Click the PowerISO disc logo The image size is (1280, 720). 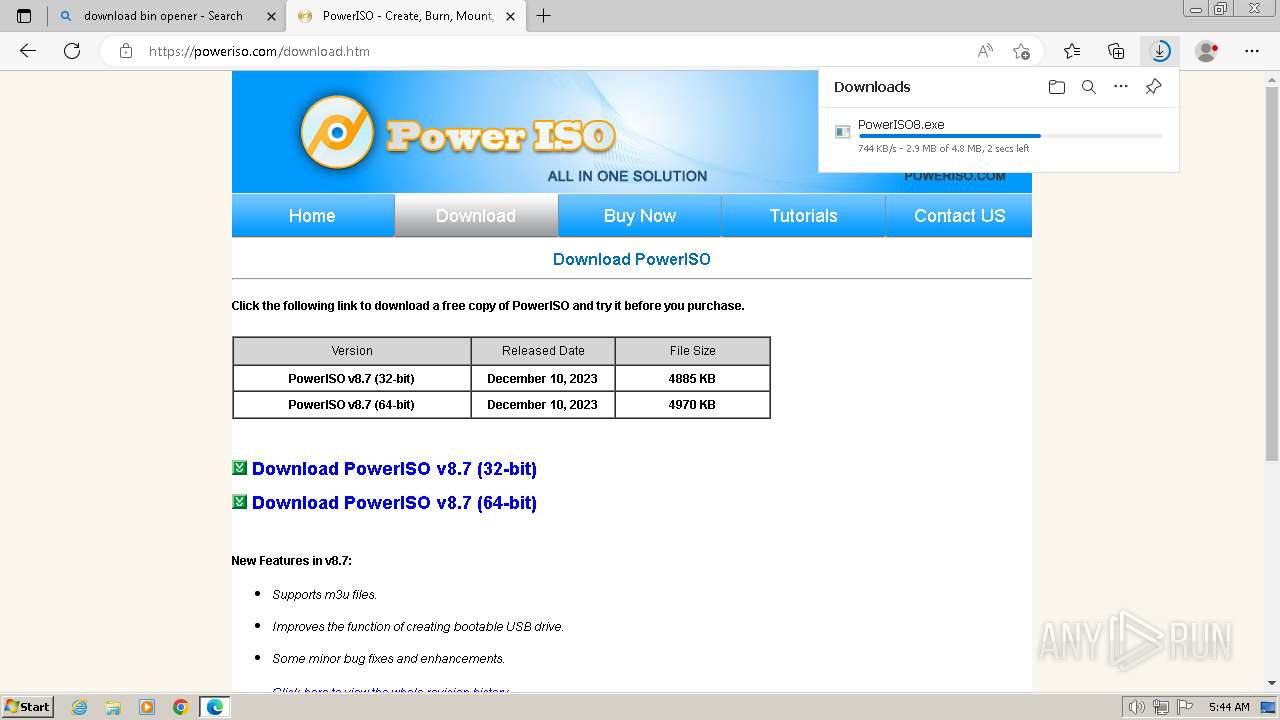tap(337, 132)
